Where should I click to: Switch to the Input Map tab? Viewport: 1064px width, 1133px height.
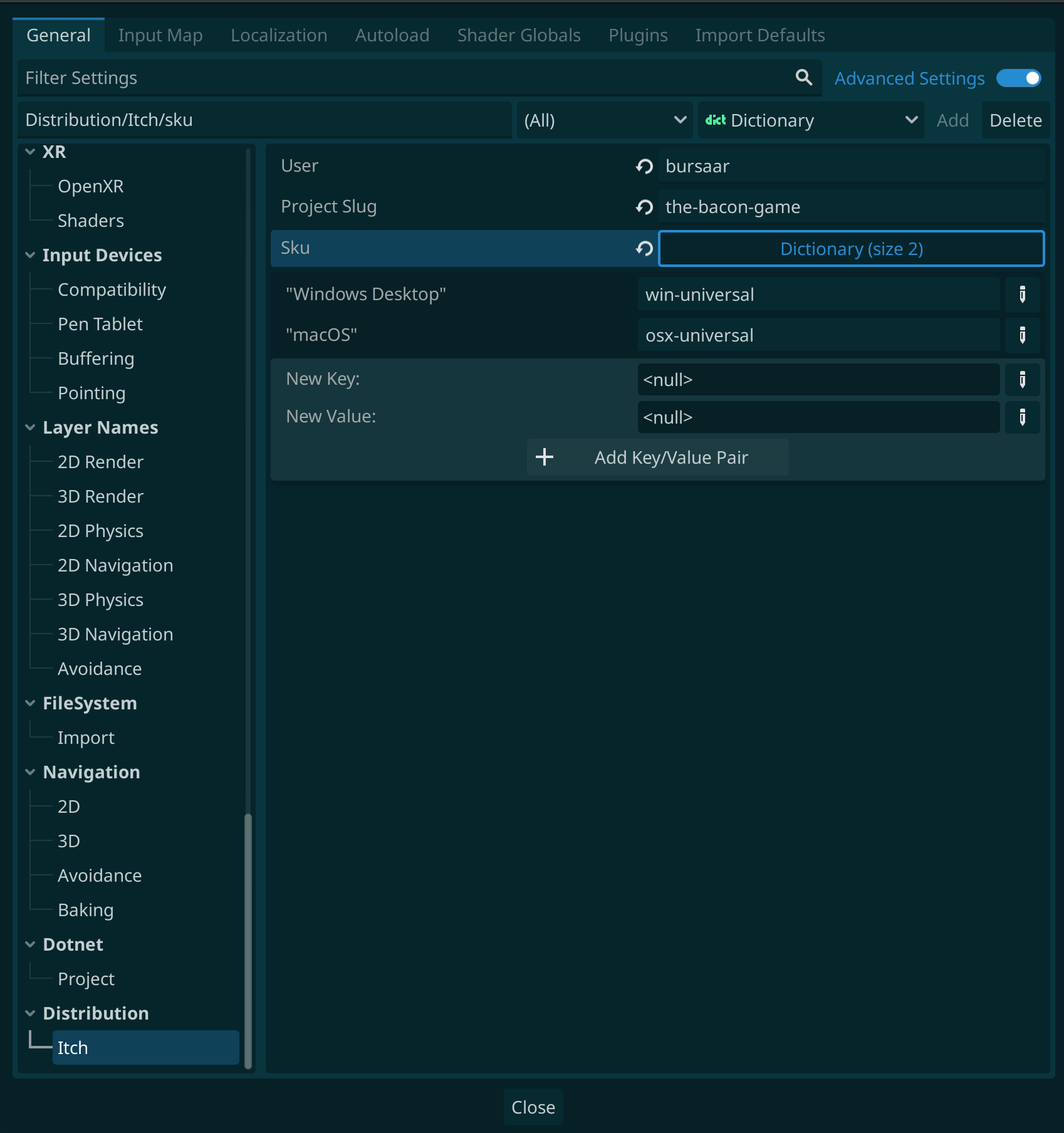click(160, 36)
